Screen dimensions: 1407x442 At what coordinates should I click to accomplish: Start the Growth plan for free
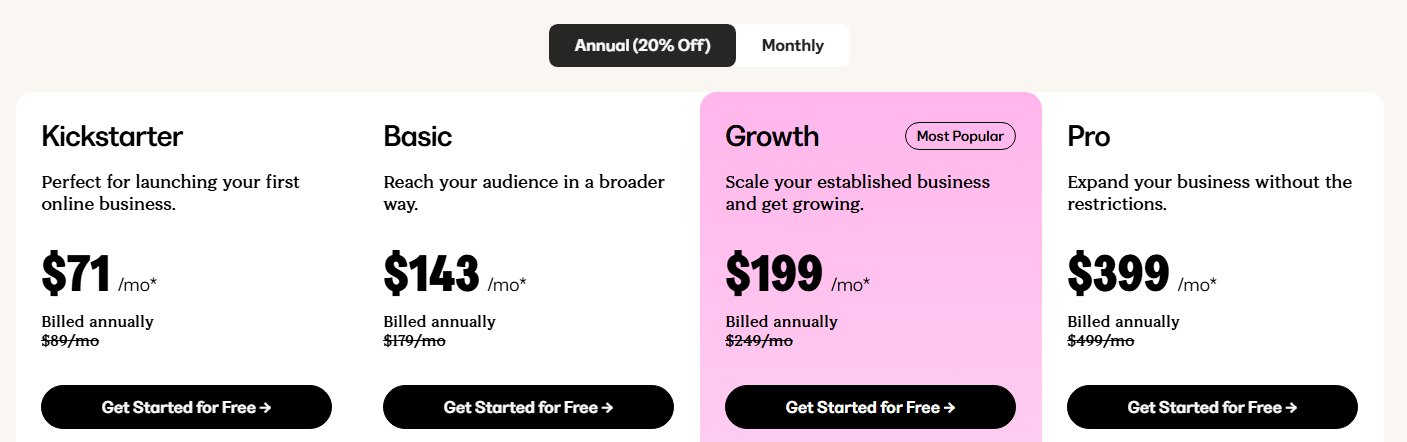click(x=870, y=407)
